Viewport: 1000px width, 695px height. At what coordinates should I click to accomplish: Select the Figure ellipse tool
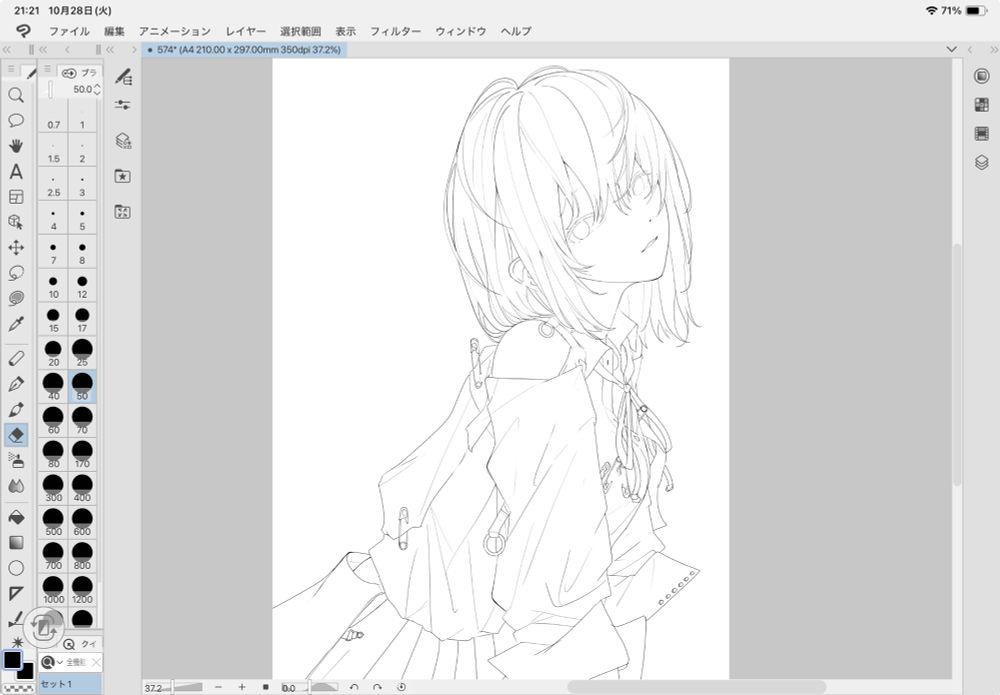pos(16,567)
